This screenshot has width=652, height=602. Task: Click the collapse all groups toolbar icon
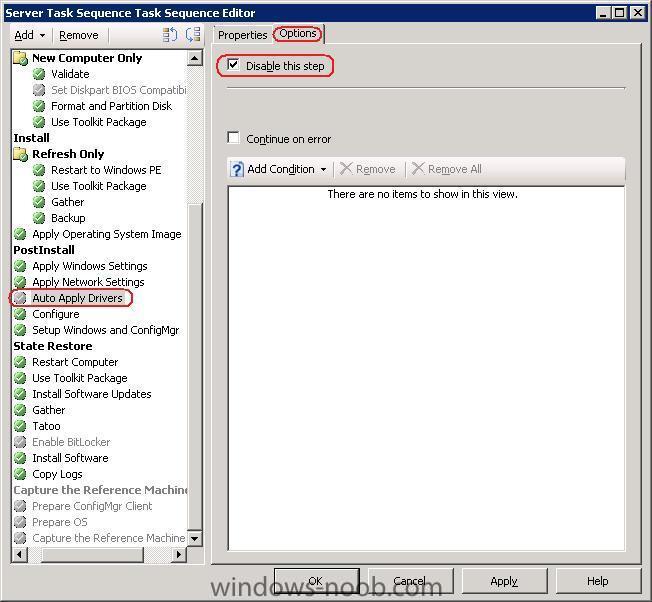pyautogui.click(x=193, y=35)
